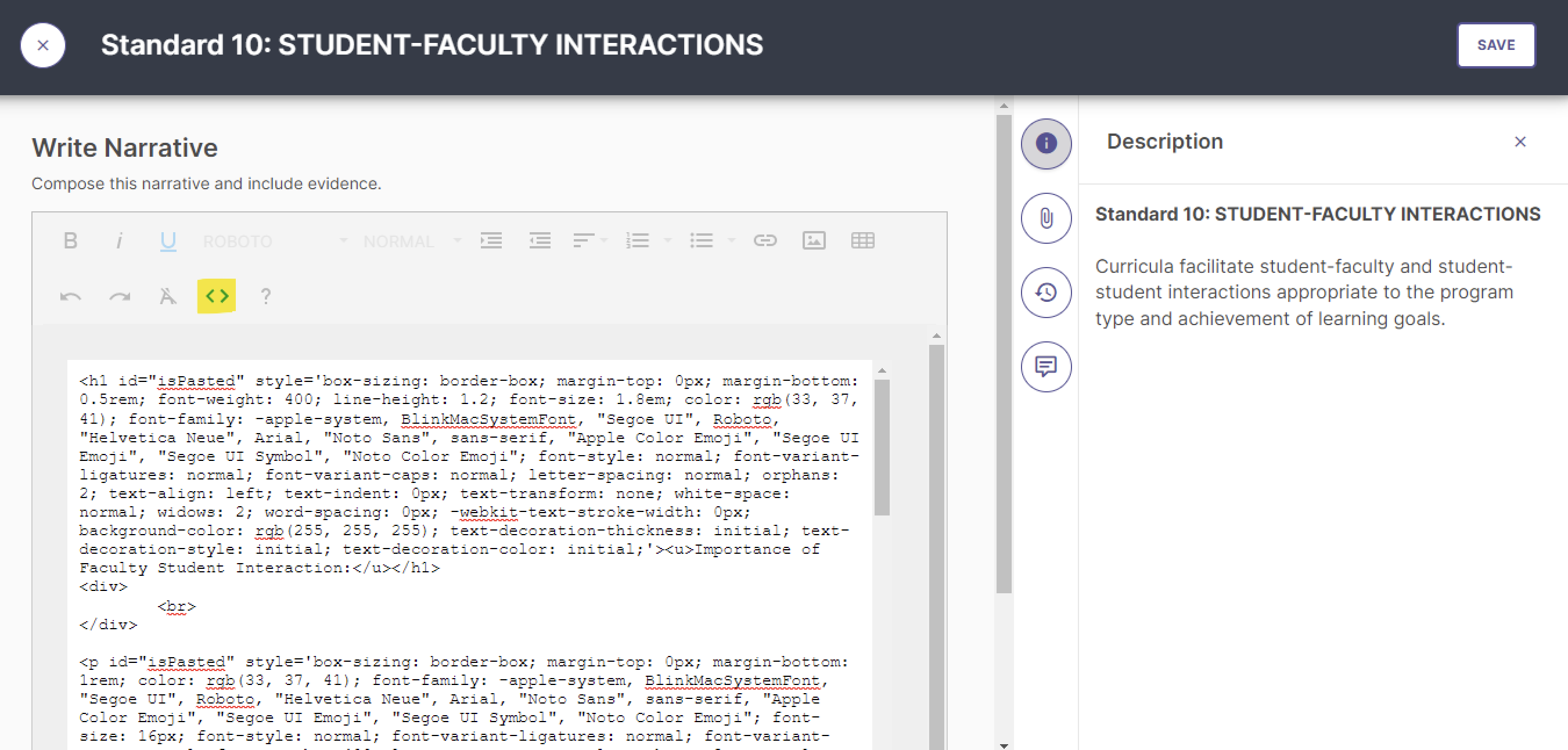Click the editor scroll up arrow

pos(936,336)
